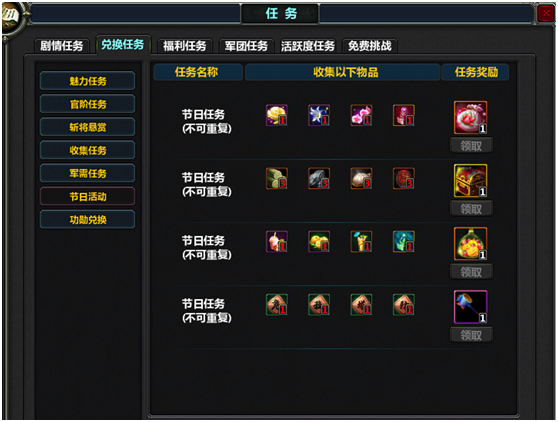
Task: Click the oranges fruit item icon
Action: point(319,241)
